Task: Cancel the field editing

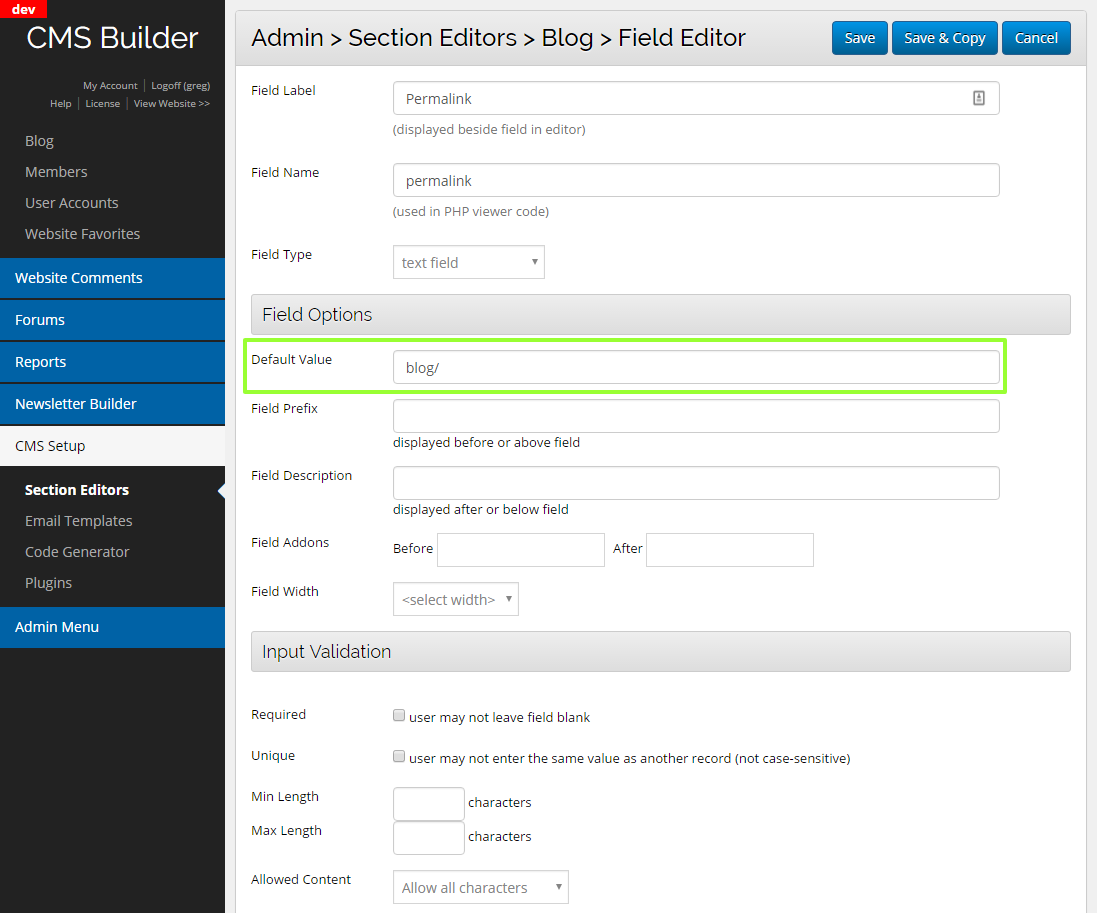Action: click(x=1036, y=38)
